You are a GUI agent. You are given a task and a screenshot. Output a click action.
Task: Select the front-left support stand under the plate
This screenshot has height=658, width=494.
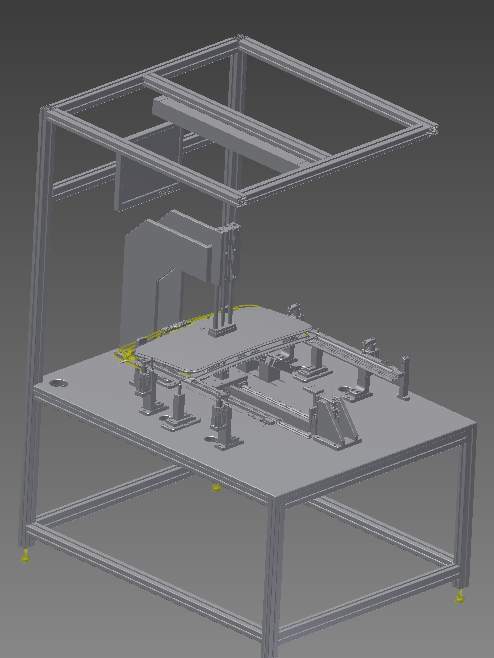click(x=149, y=392)
